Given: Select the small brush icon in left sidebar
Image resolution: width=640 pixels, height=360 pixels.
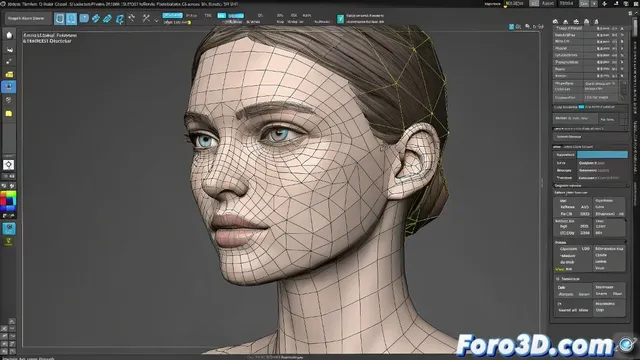Looking at the screenshot, I should [9, 61].
